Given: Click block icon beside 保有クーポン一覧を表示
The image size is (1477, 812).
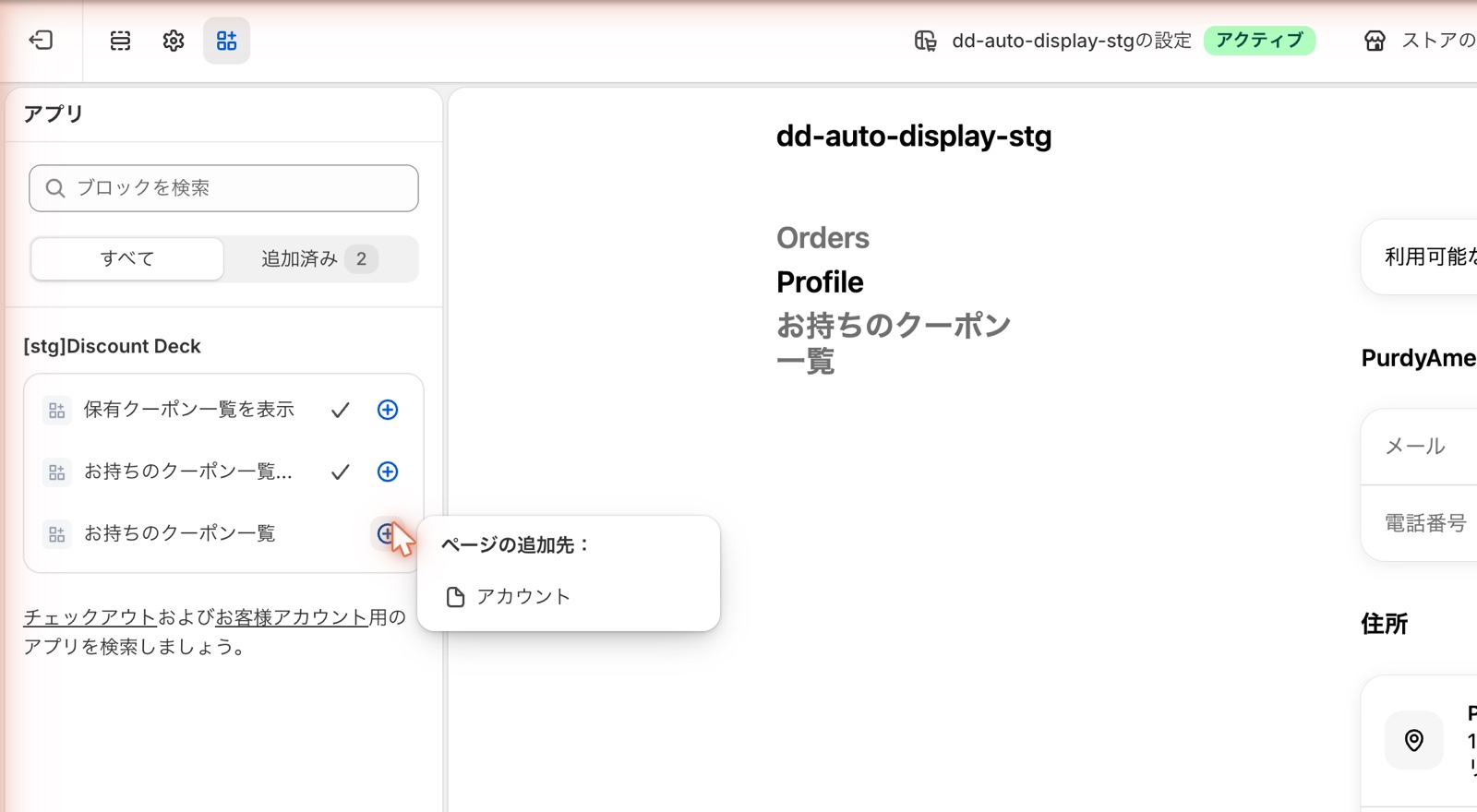Looking at the screenshot, I should (56, 410).
